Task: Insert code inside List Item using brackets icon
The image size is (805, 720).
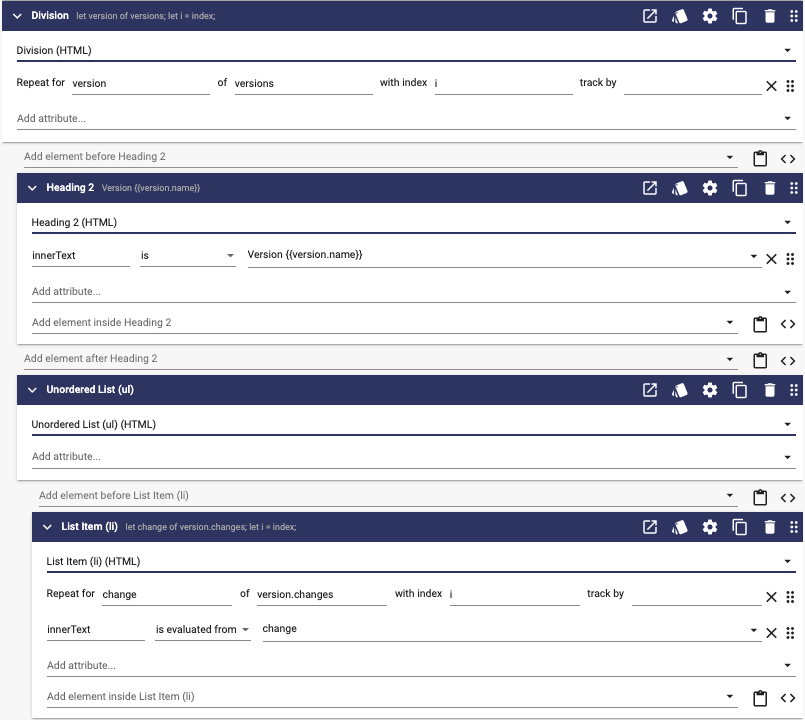Action: [788, 698]
